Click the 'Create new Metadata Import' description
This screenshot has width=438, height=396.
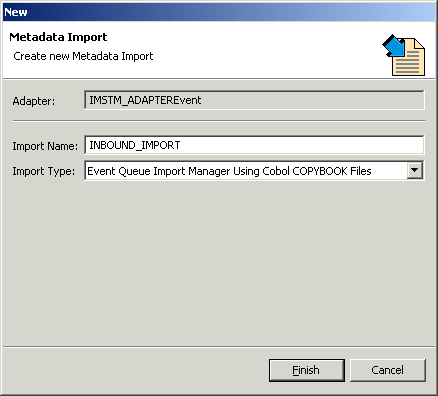tap(83, 56)
